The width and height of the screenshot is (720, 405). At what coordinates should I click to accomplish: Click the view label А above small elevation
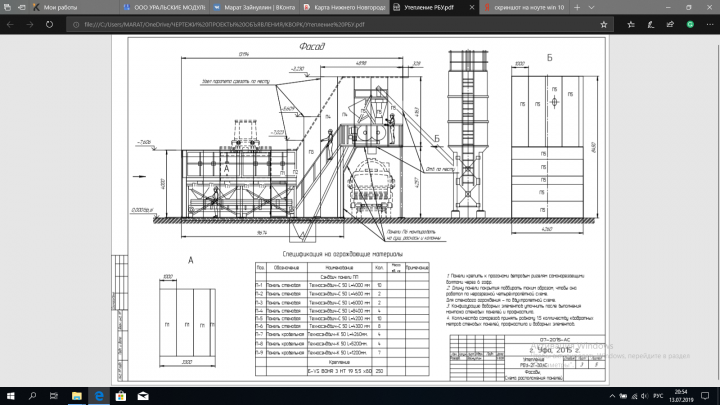pos(191,260)
